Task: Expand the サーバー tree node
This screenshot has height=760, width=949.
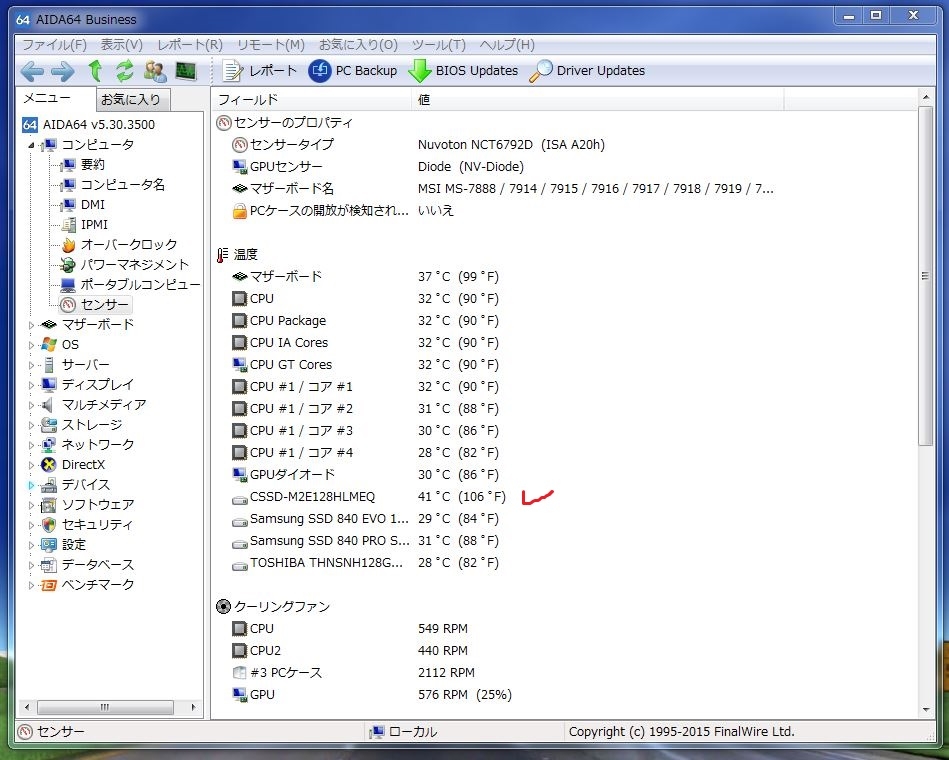Action: point(31,365)
